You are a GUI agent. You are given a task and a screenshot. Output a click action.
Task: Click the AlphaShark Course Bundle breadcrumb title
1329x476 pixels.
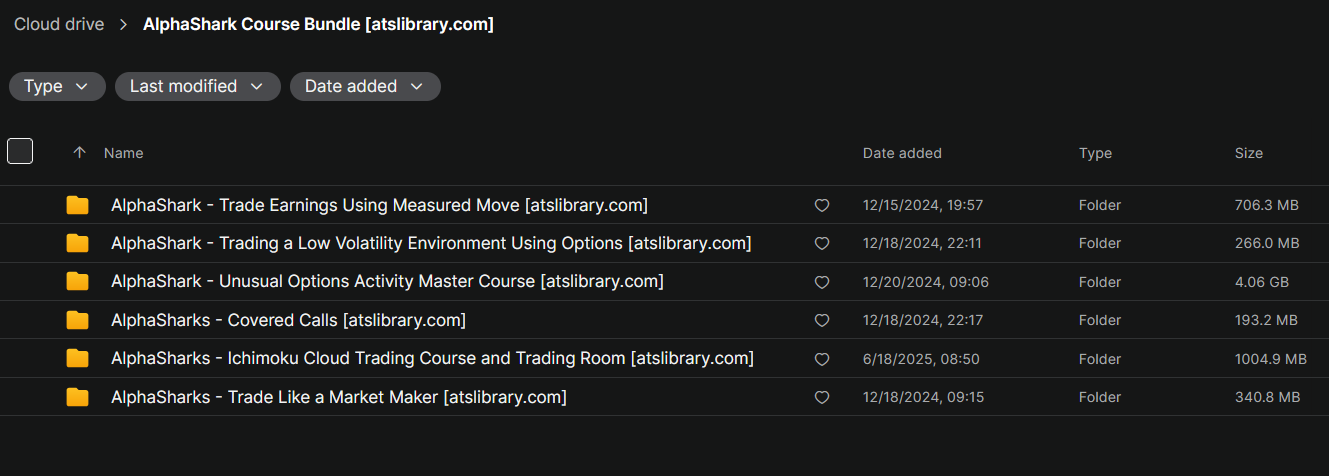318,24
